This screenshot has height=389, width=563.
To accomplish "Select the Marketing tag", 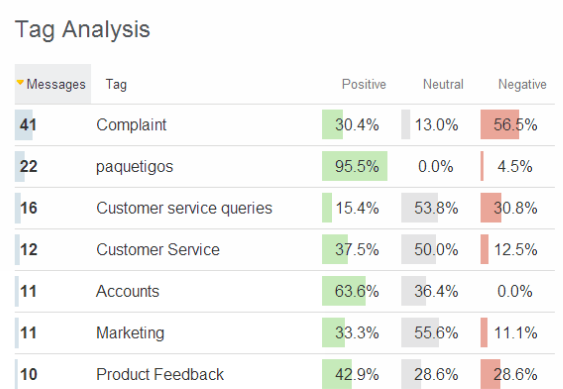I will (x=130, y=333).
